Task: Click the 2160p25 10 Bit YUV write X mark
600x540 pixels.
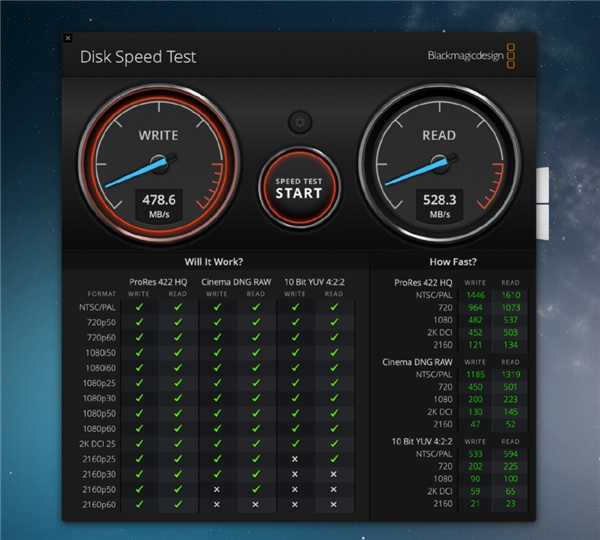Action: click(295, 459)
